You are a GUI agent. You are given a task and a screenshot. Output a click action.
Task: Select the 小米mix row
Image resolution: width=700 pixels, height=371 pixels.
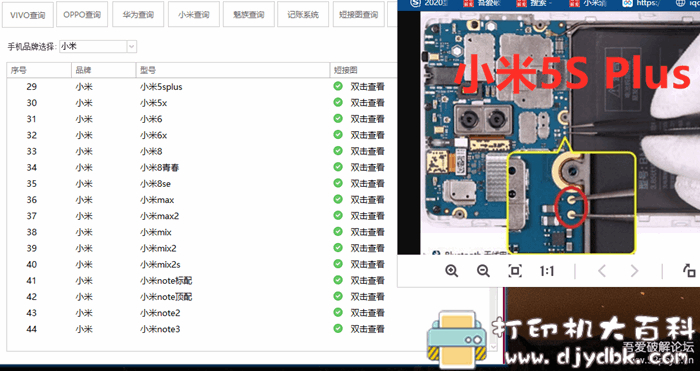pyautogui.click(x=202, y=232)
